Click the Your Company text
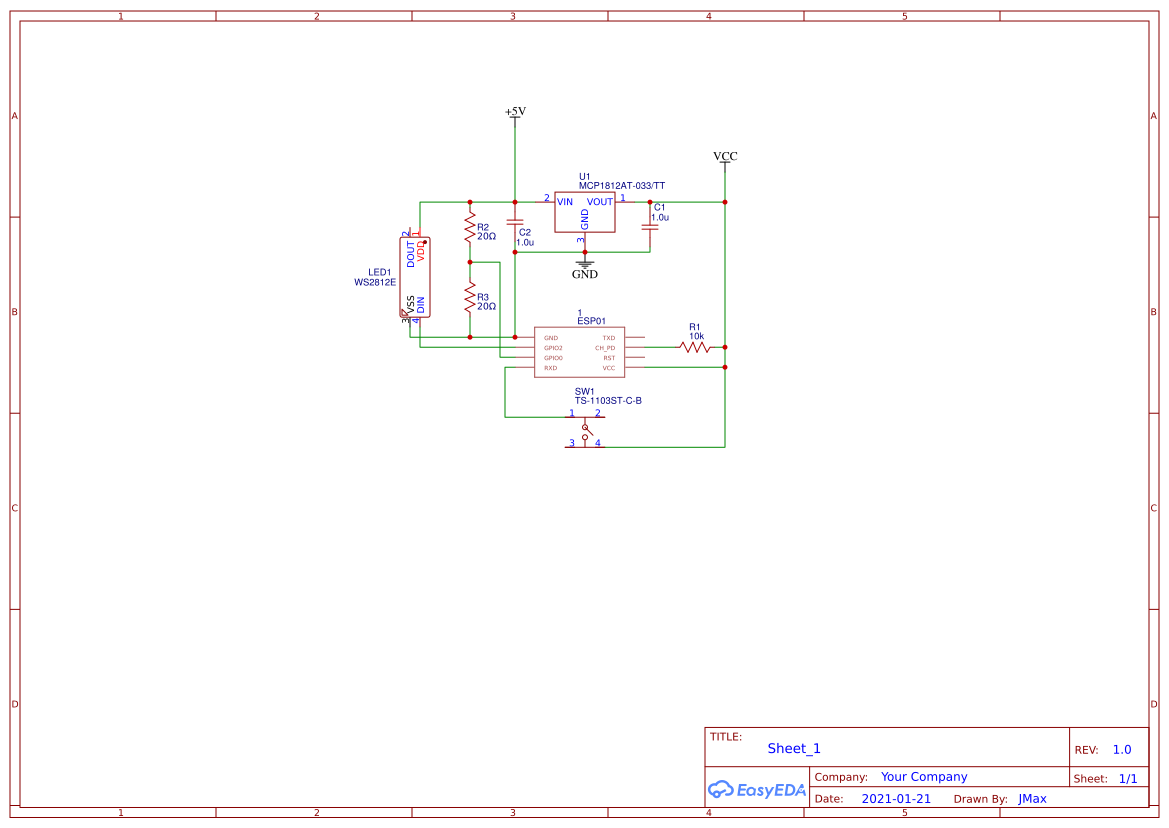The image size is (1169, 828). 924,777
